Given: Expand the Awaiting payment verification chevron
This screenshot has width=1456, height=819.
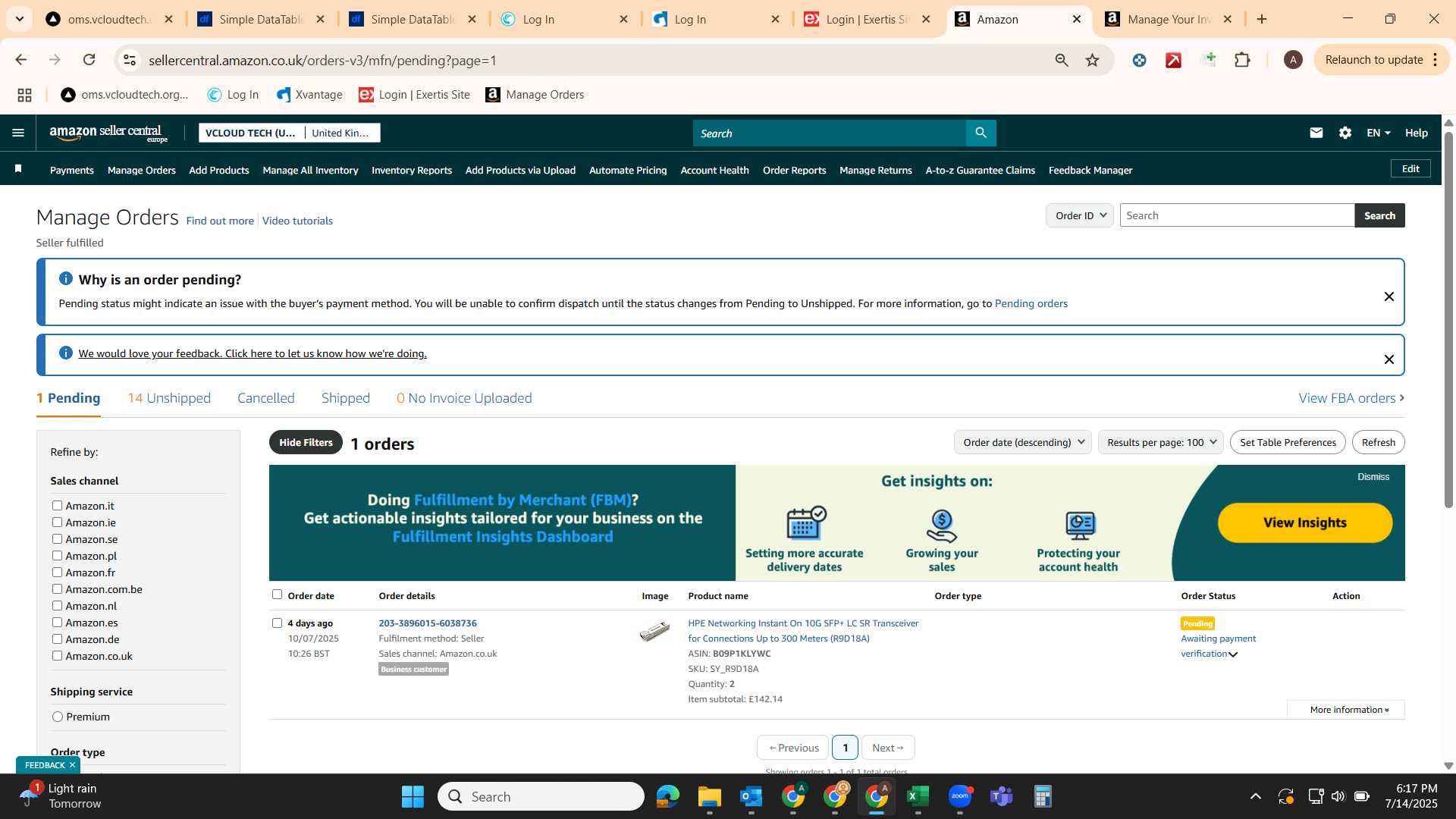Looking at the screenshot, I should tap(1233, 654).
